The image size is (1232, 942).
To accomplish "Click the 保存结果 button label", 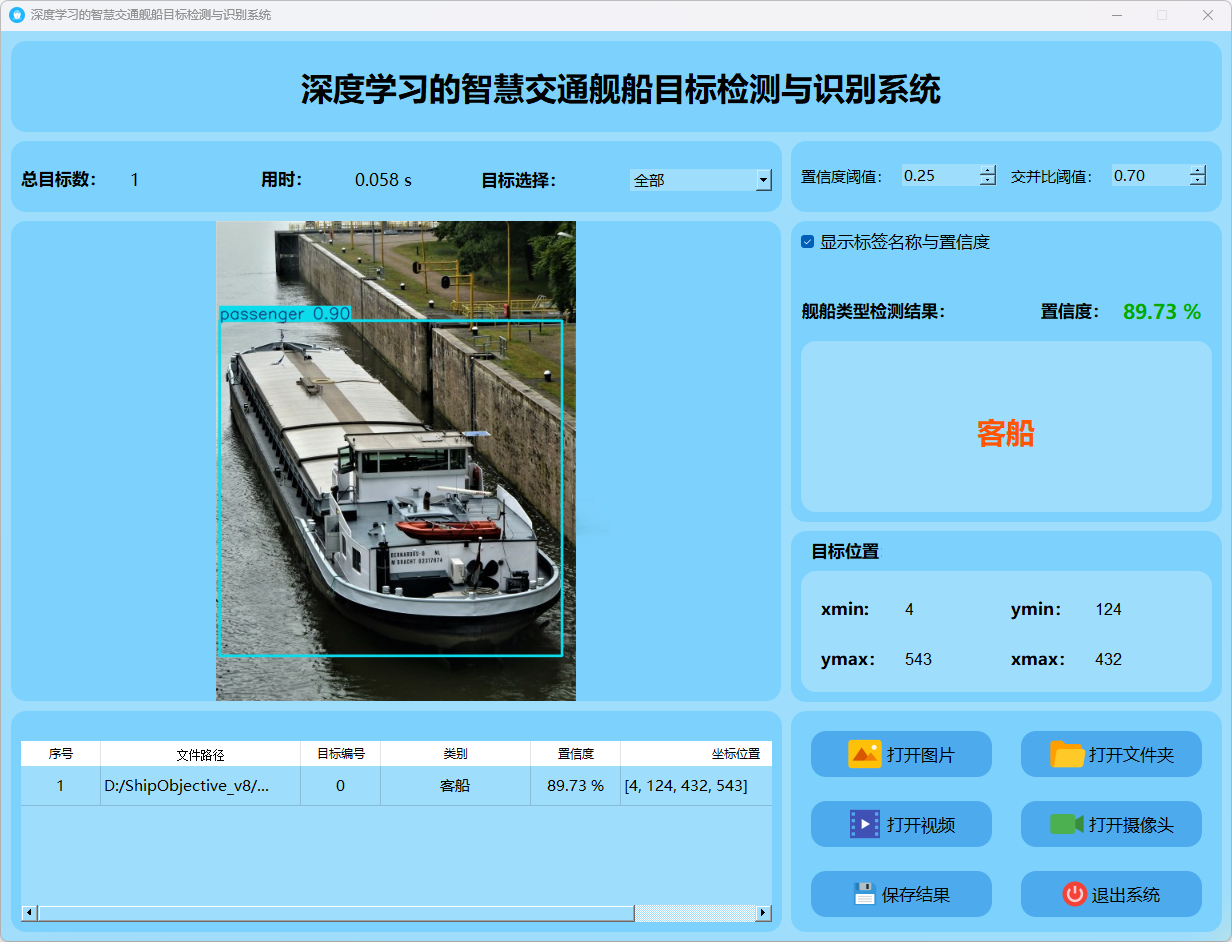I will pos(916,895).
